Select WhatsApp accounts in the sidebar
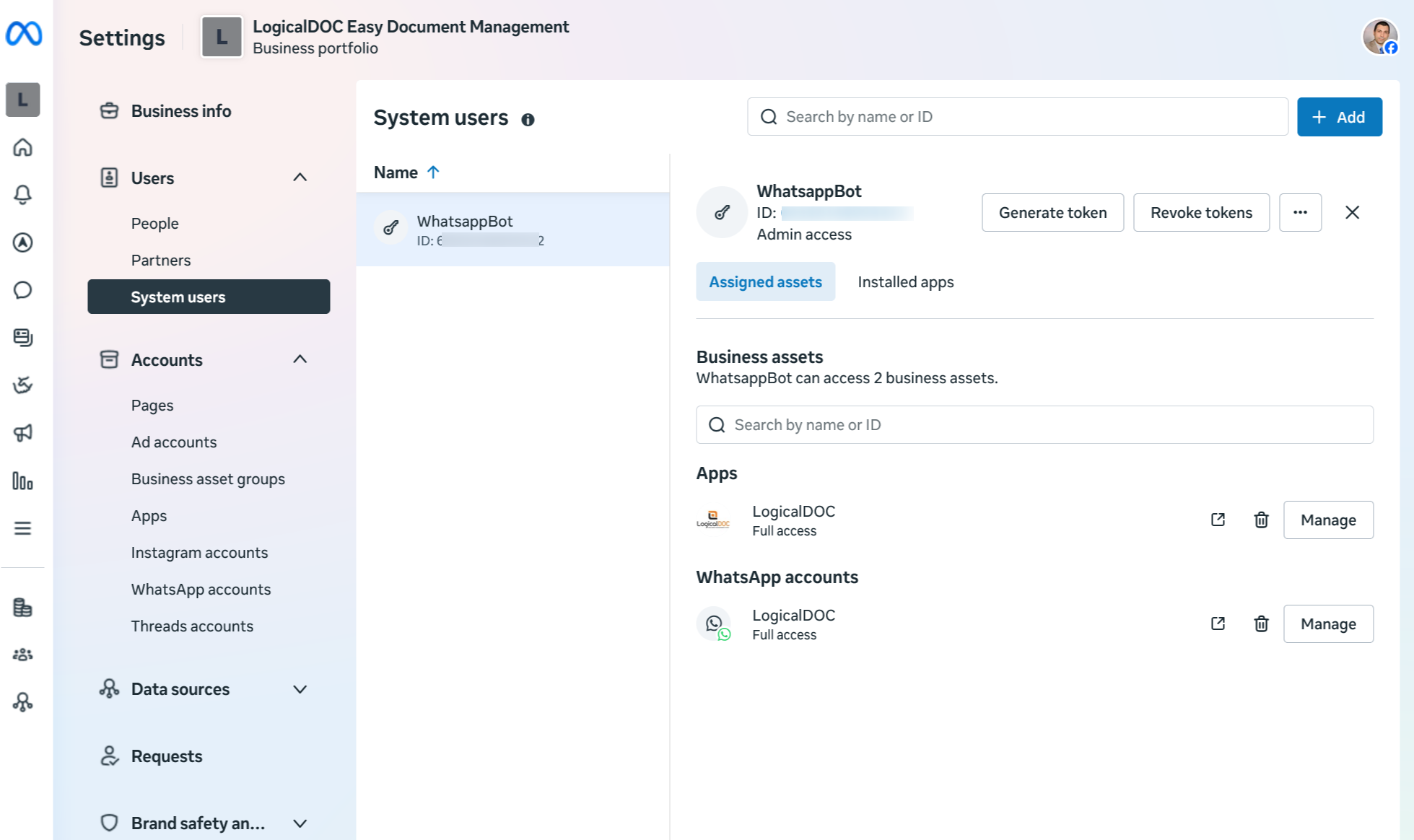 pos(201,589)
